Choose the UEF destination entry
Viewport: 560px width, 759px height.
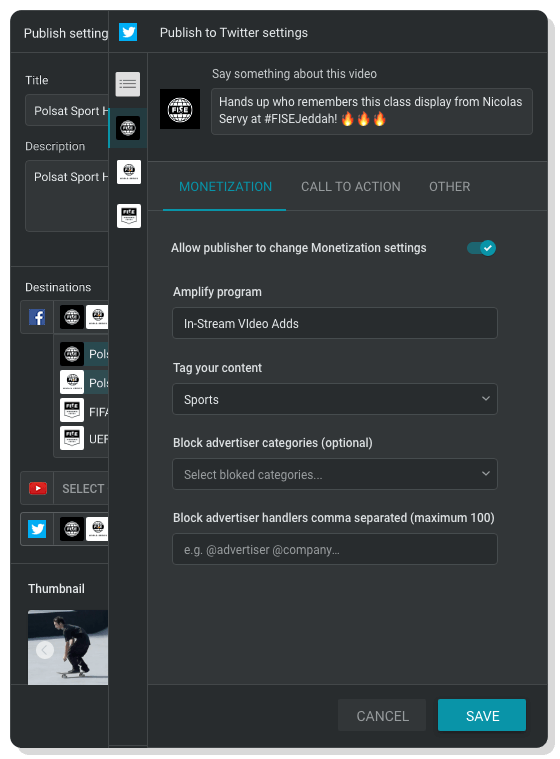click(84, 439)
